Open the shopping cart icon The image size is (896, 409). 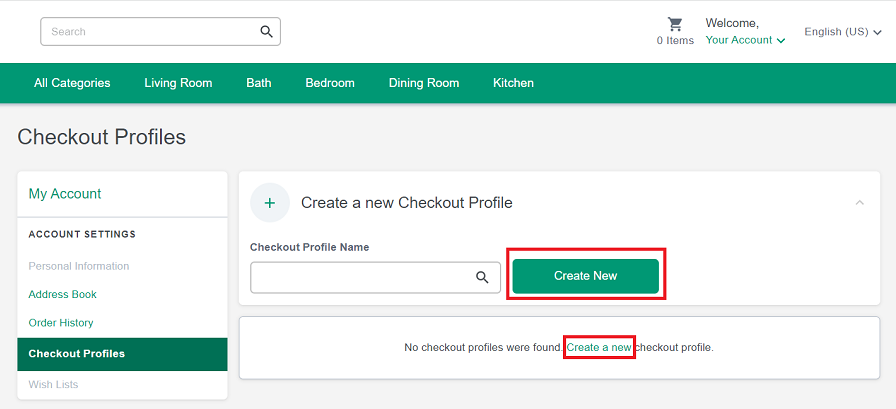(x=675, y=24)
